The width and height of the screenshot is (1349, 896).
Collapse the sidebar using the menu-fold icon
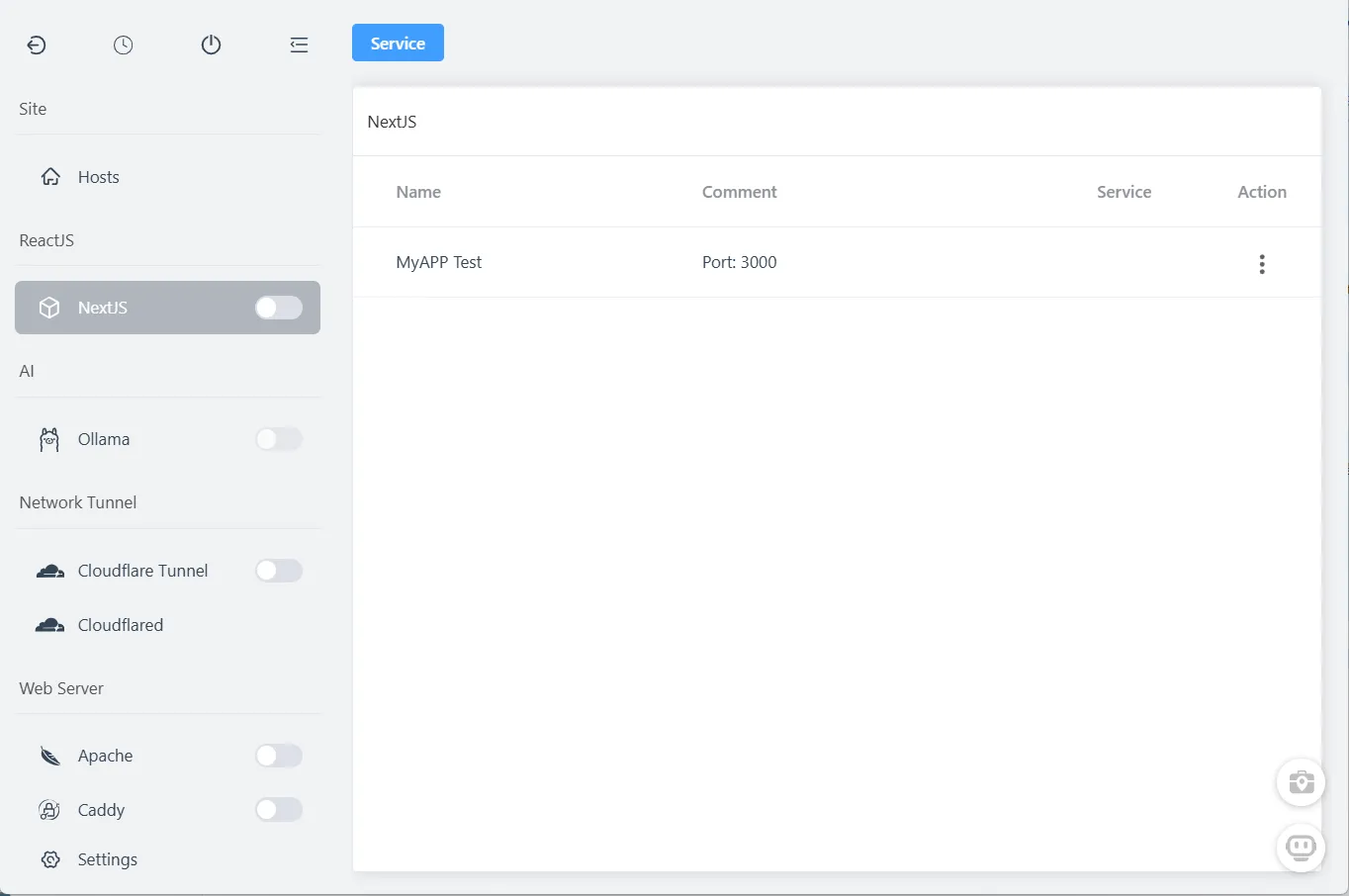(x=299, y=45)
